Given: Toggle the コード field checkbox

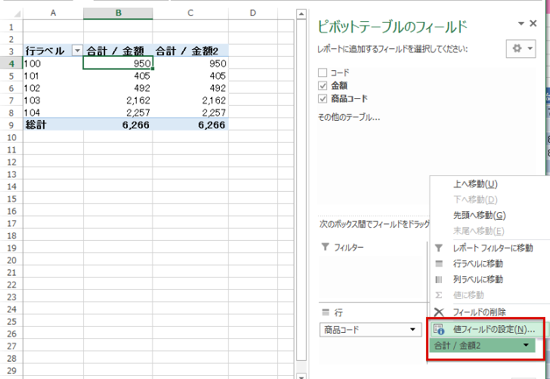Looking at the screenshot, I should point(322,73).
